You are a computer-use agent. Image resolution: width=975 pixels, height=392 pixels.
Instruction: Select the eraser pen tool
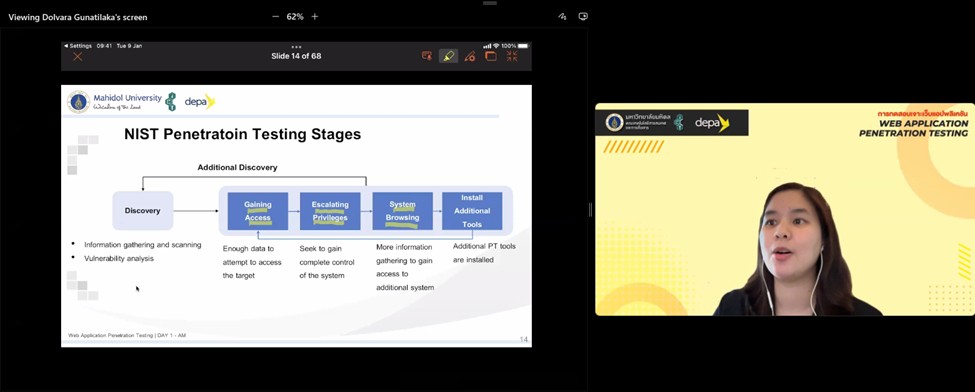[x=469, y=56]
